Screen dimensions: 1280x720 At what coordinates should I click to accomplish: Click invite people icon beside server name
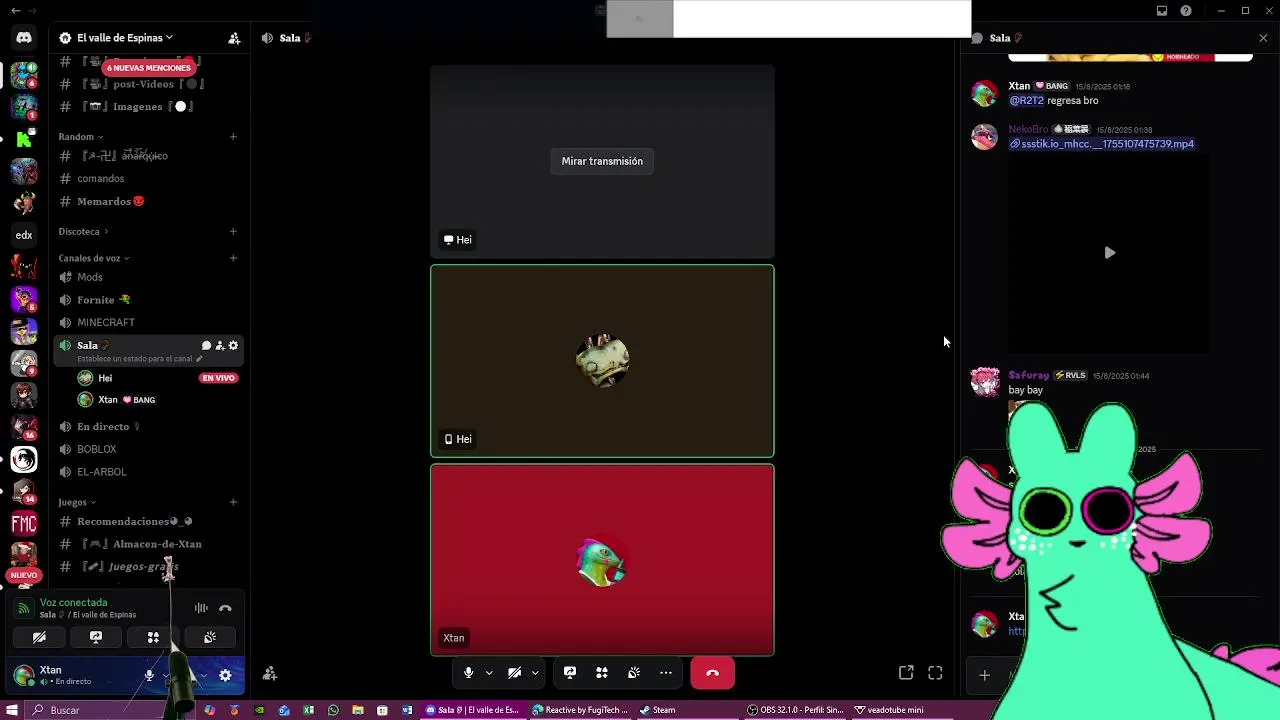(x=234, y=38)
